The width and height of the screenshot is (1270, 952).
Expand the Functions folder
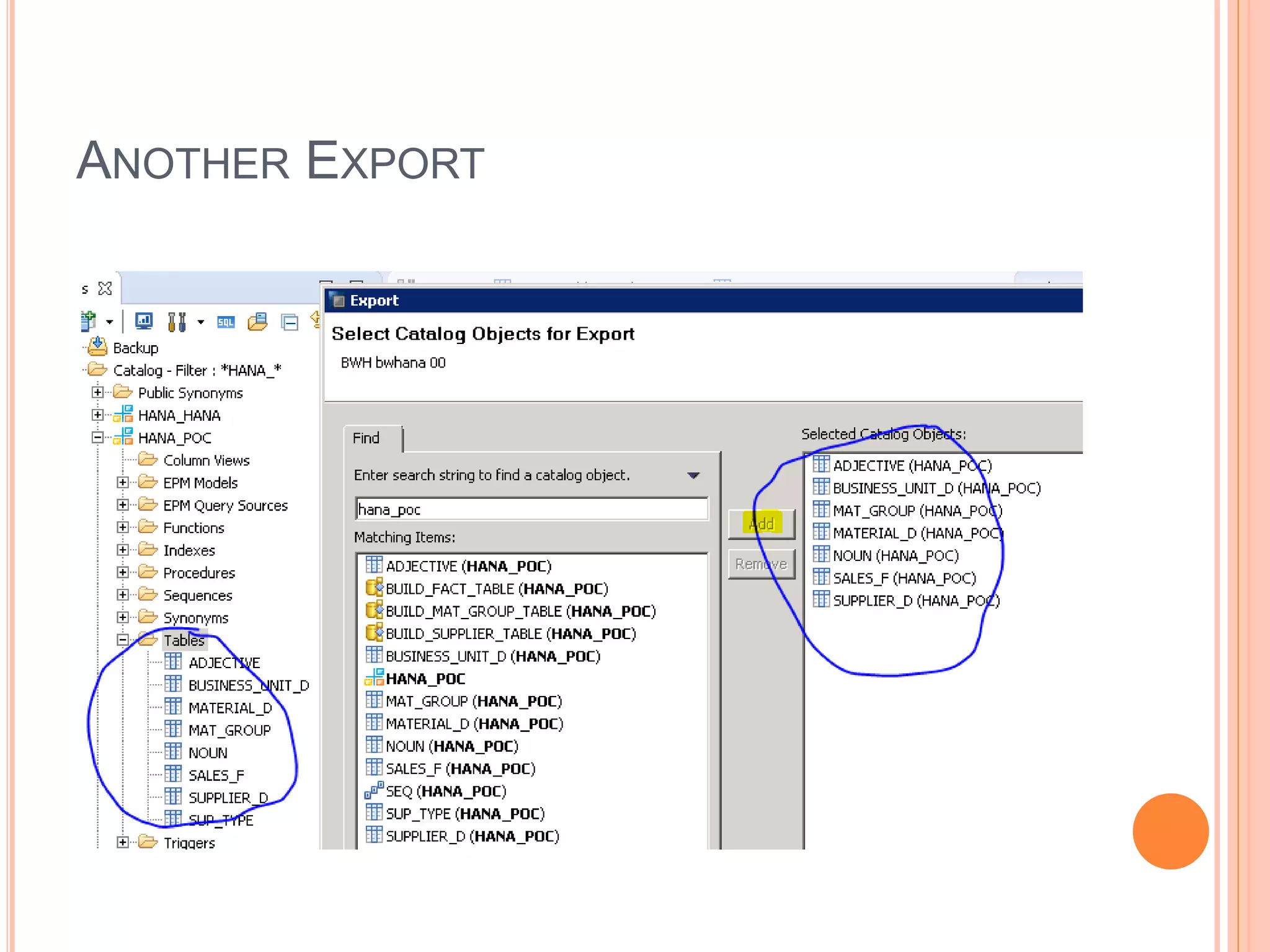pyautogui.click(x=123, y=527)
